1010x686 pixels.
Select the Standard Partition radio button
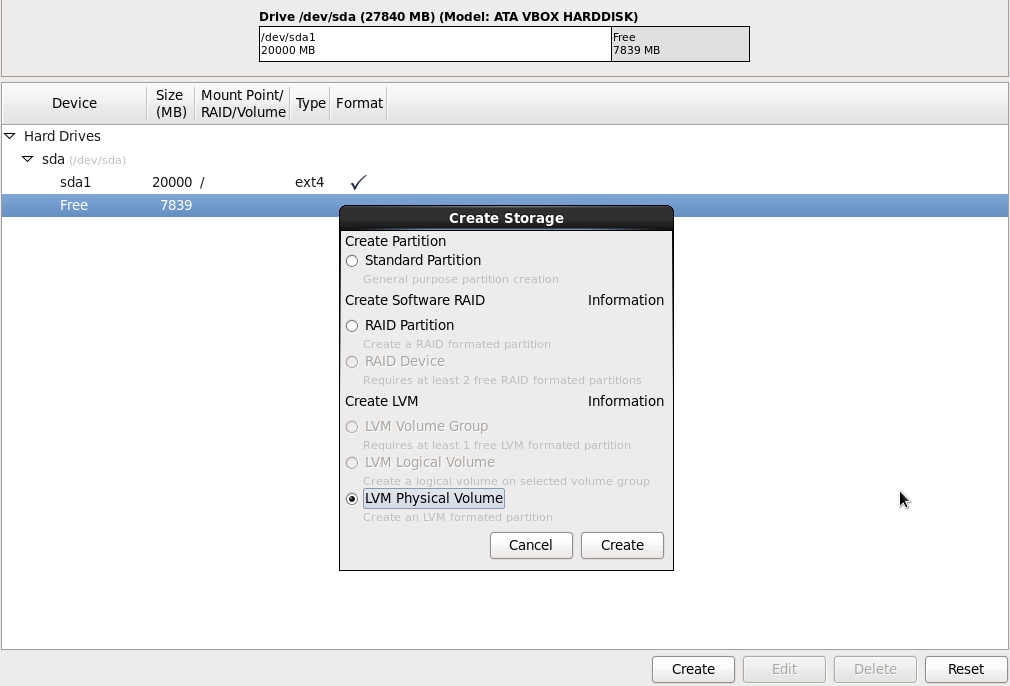[352, 261]
